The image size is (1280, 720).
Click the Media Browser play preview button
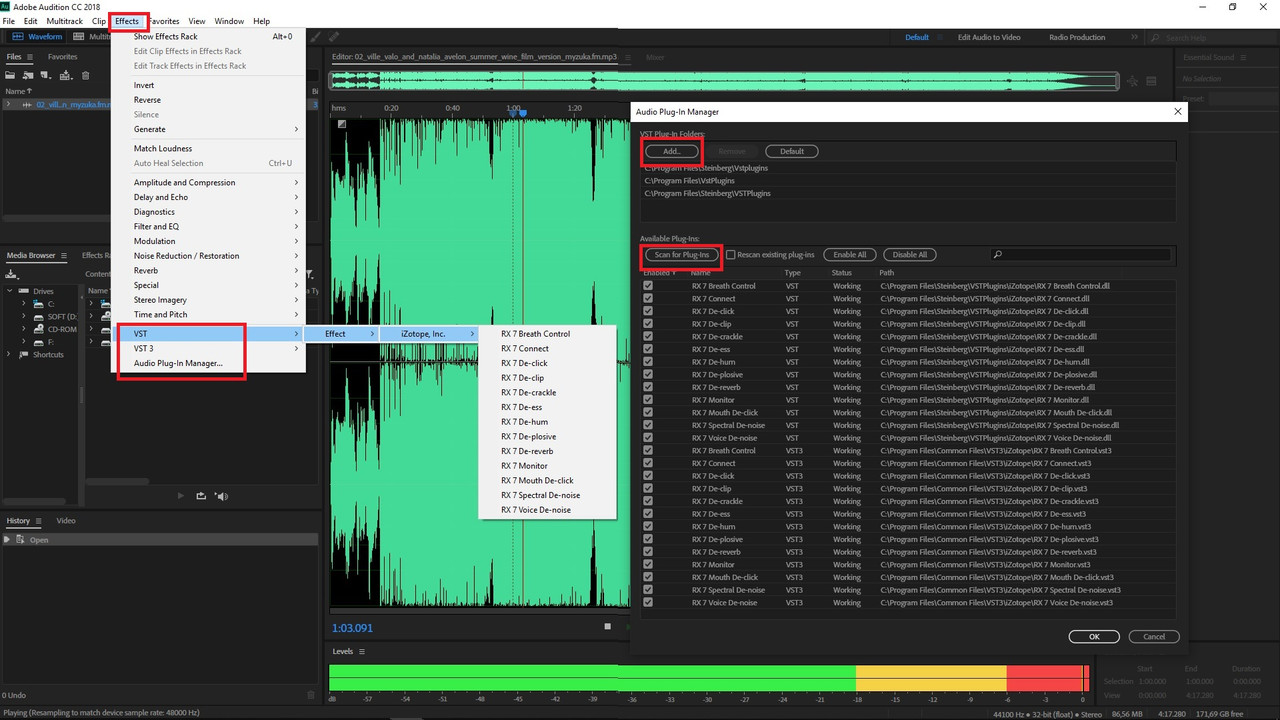click(x=181, y=496)
